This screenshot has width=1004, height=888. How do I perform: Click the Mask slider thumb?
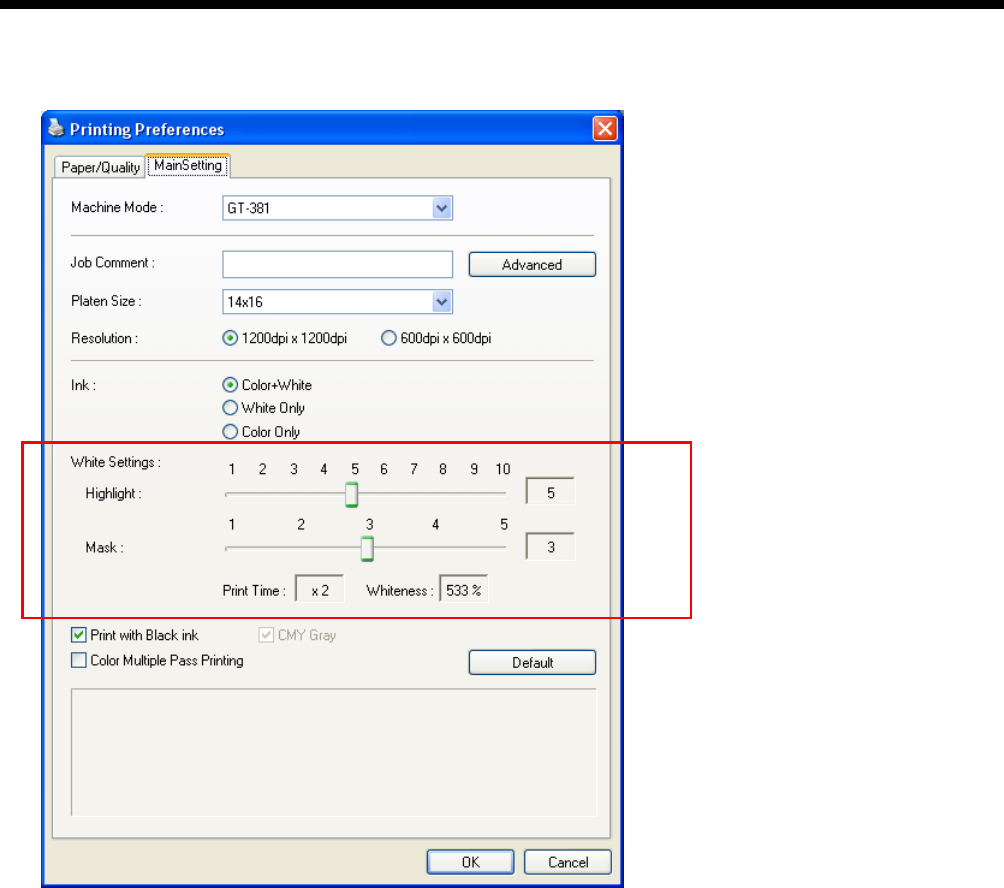point(367,549)
